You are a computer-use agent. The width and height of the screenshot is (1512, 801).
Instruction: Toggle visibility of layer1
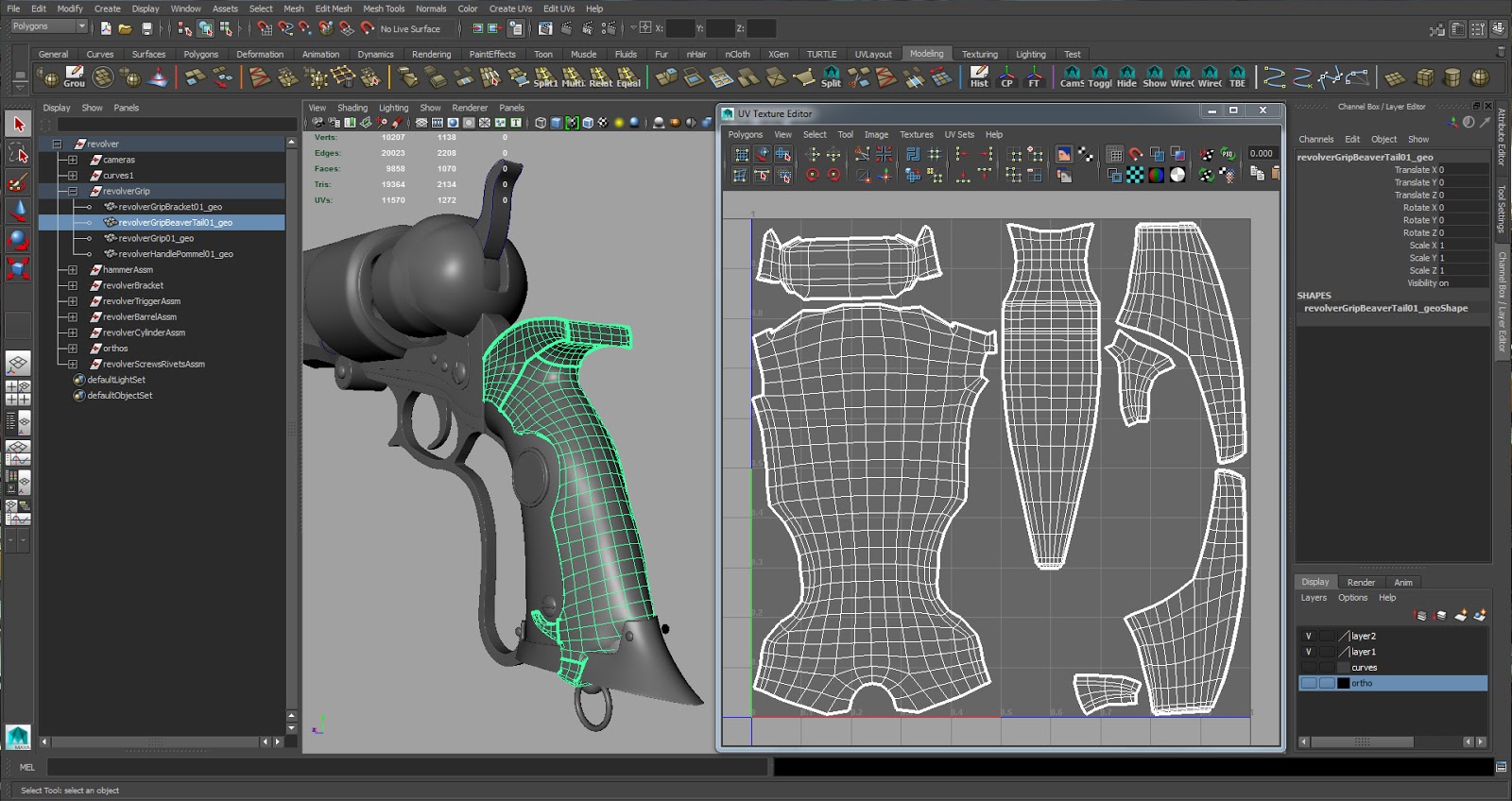(x=1308, y=652)
